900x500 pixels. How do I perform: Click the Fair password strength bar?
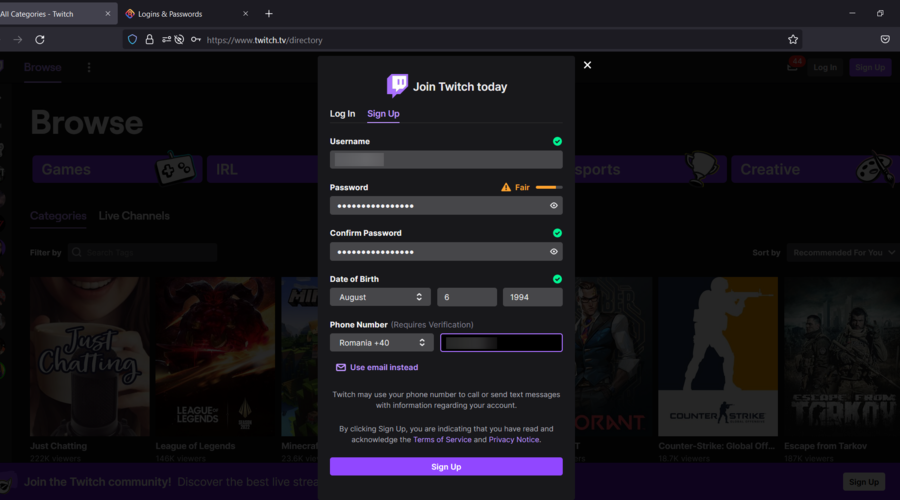[549, 187]
